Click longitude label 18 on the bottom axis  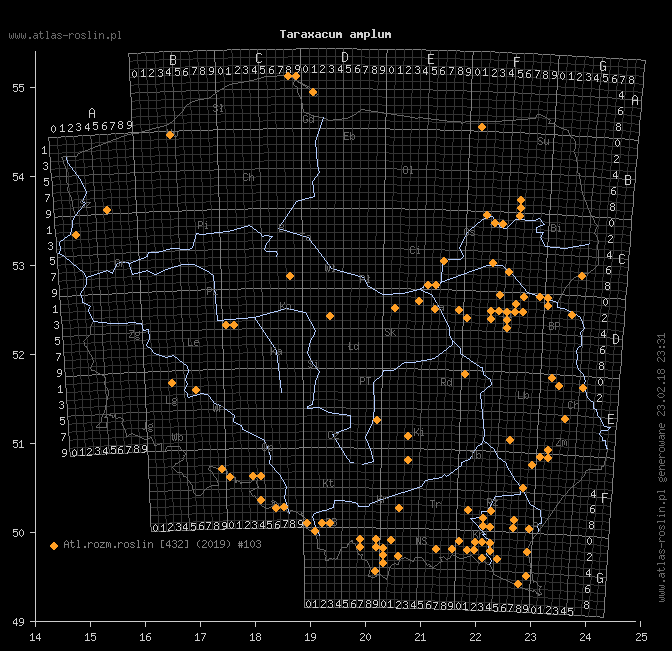click(255, 637)
